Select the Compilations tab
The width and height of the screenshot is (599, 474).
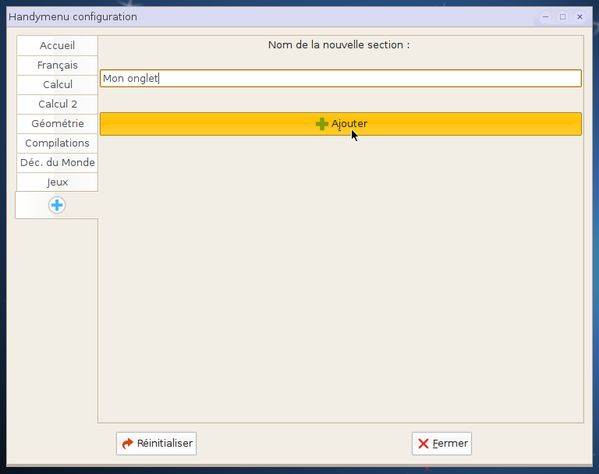[x=57, y=143]
